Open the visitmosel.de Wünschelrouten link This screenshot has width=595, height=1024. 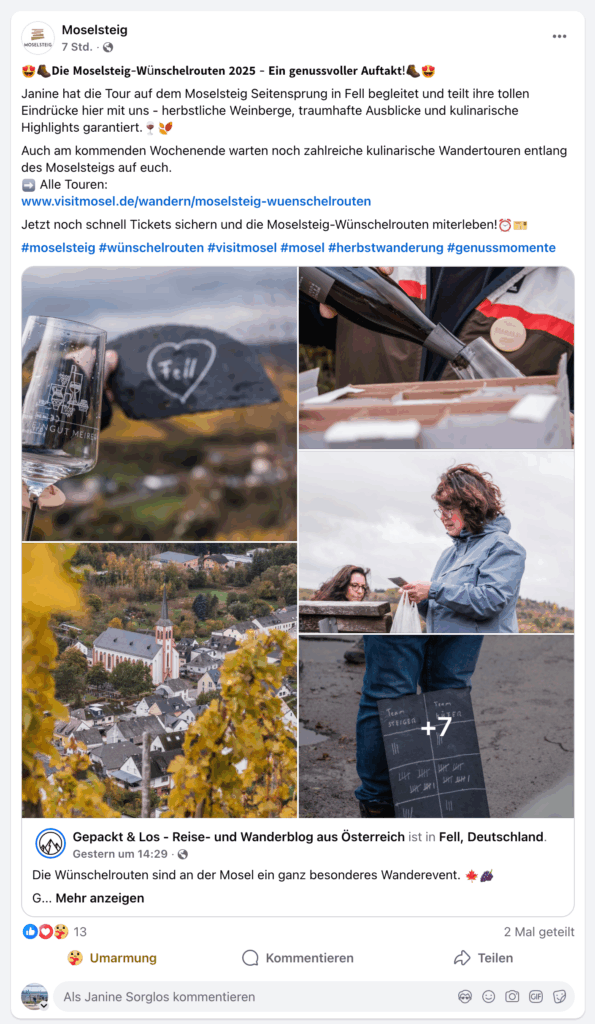(196, 201)
